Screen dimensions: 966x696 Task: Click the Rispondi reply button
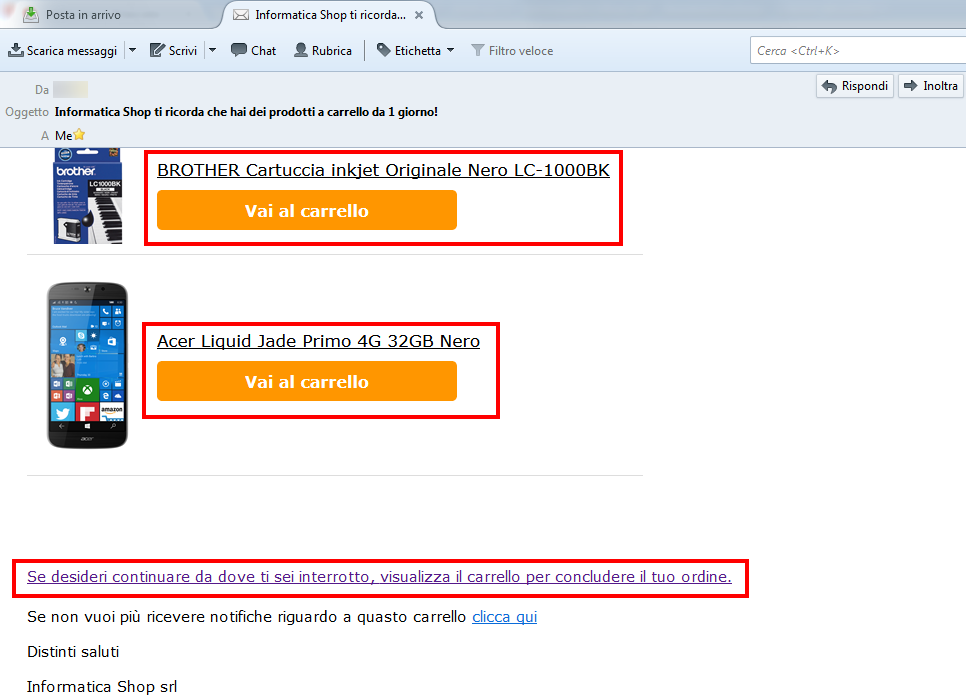click(855, 86)
